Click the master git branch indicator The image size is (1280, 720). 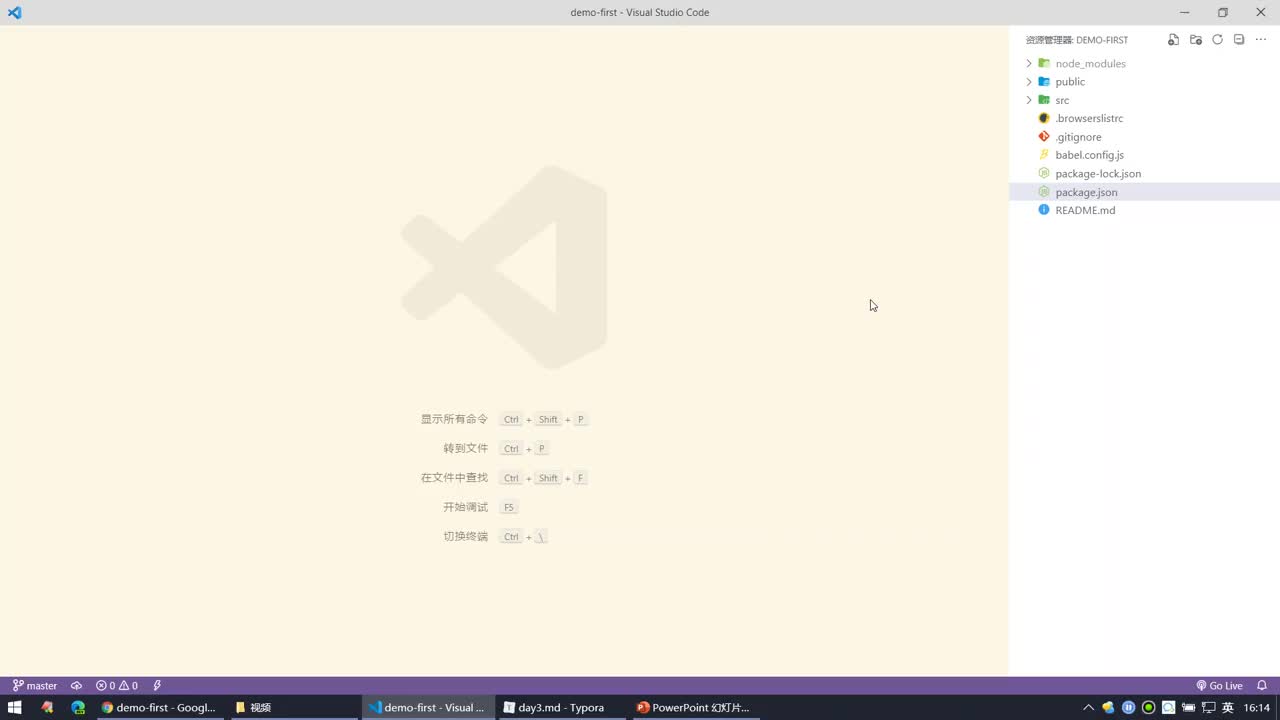click(35, 686)
